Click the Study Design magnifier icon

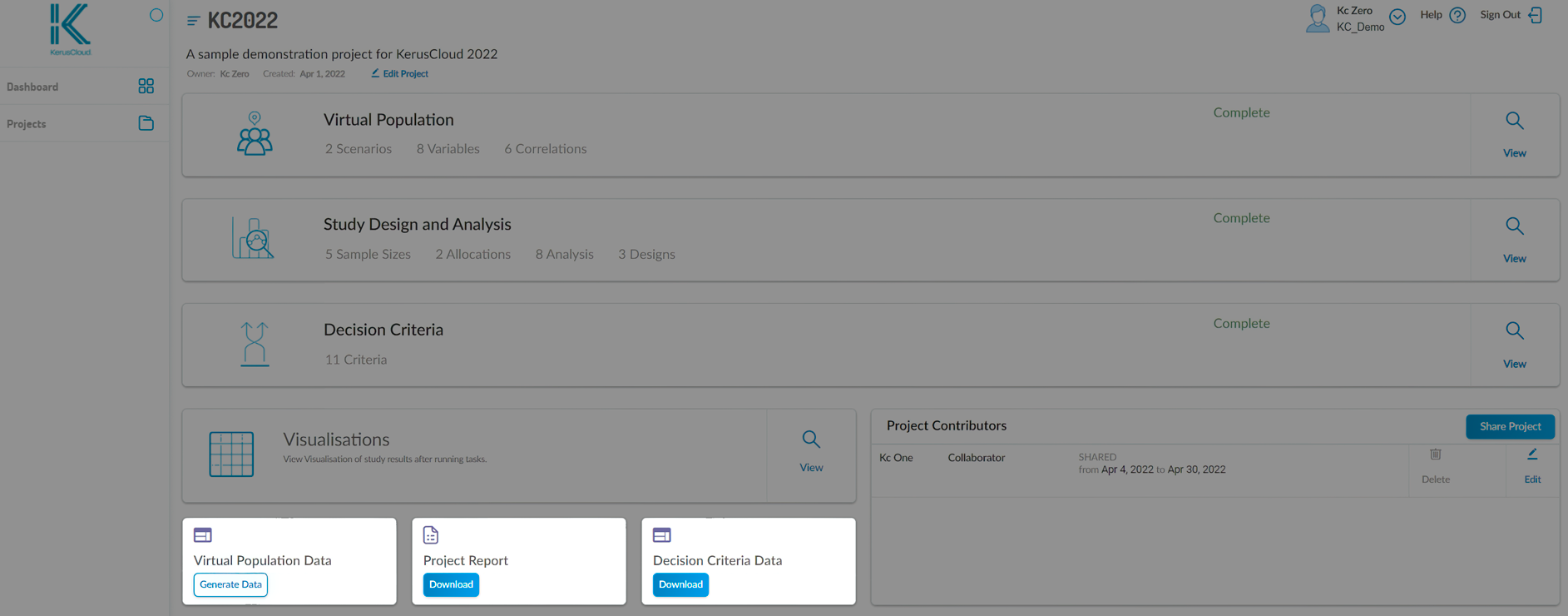click(x=1515, y=226)
